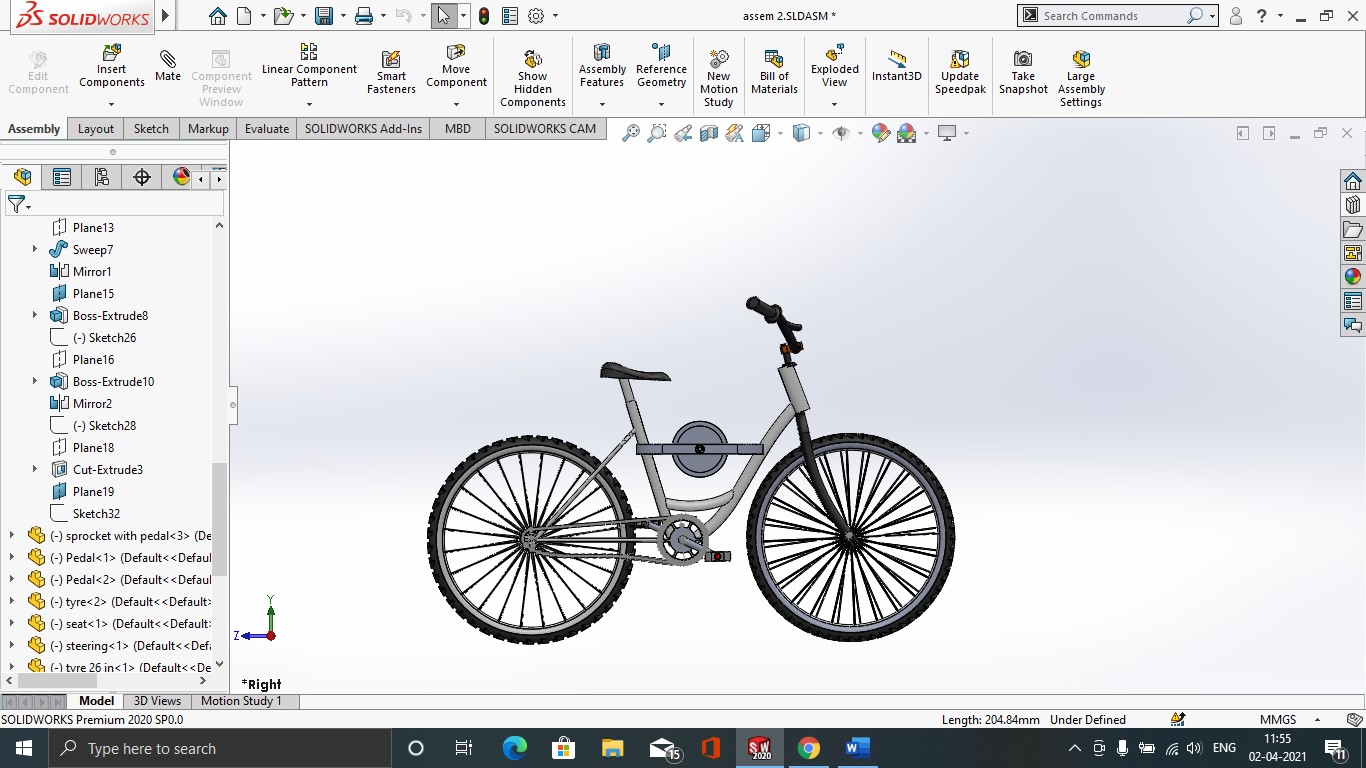
Task: Select Mirror1 in the feature tree
Action: (92, 271)
